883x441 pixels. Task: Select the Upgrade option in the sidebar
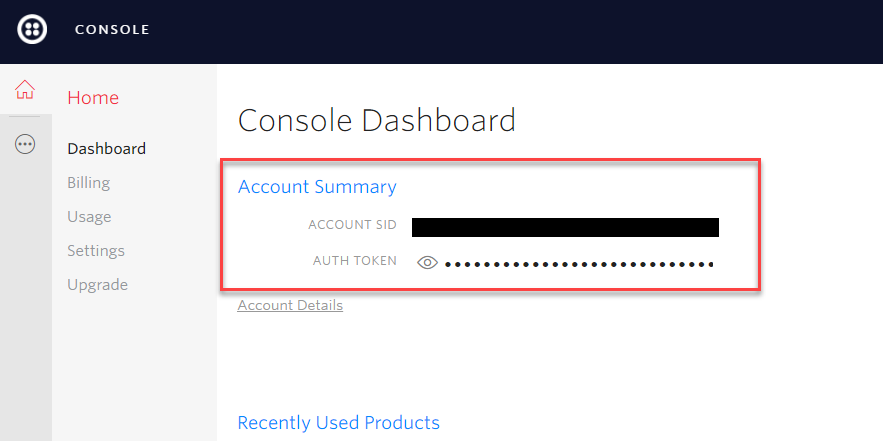coord(97,284)
